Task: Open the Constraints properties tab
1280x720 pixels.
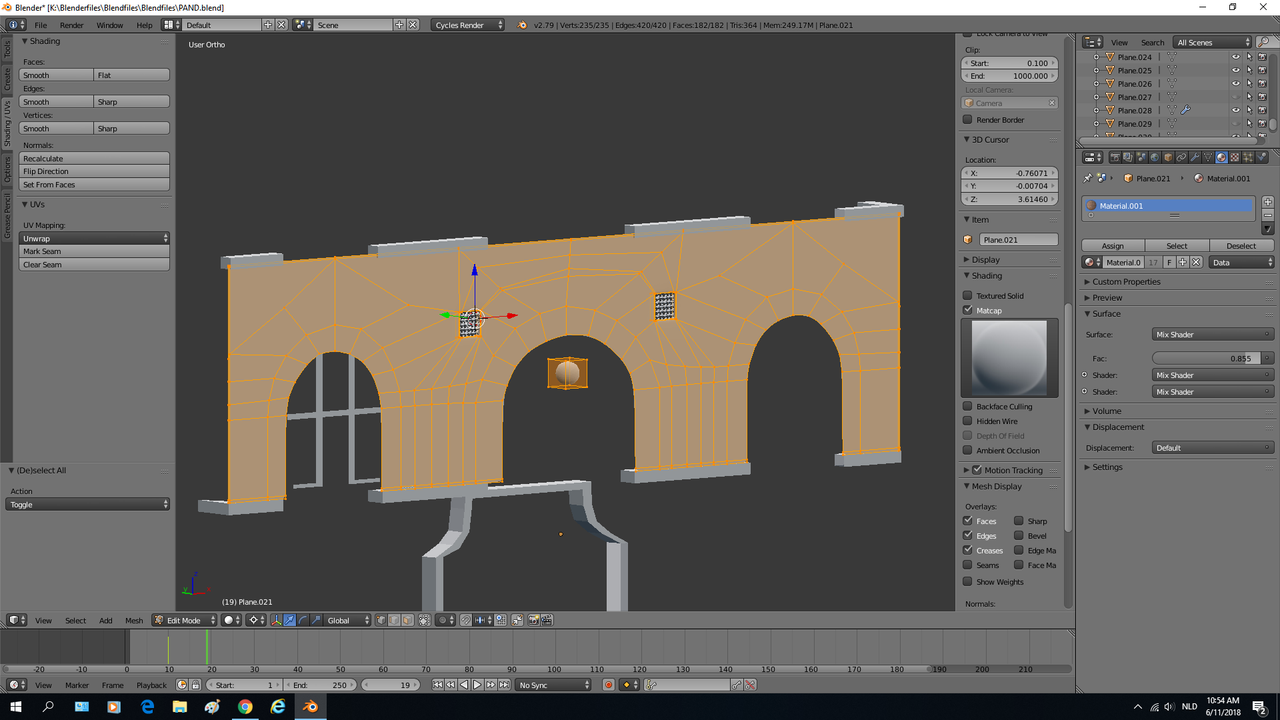Action: pyautogui.click(x=1181, y=157)
